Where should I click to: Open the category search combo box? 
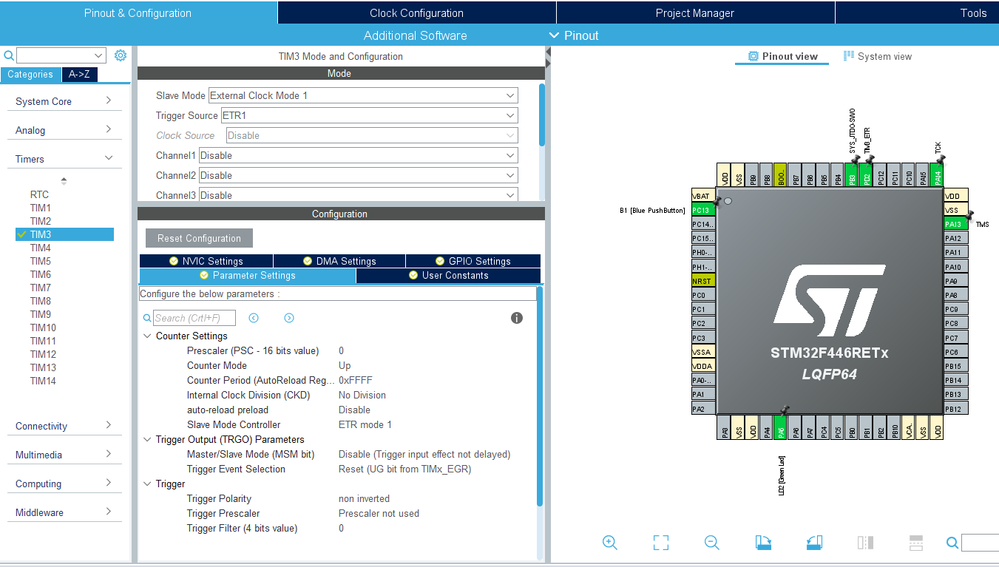click(61, 55)
